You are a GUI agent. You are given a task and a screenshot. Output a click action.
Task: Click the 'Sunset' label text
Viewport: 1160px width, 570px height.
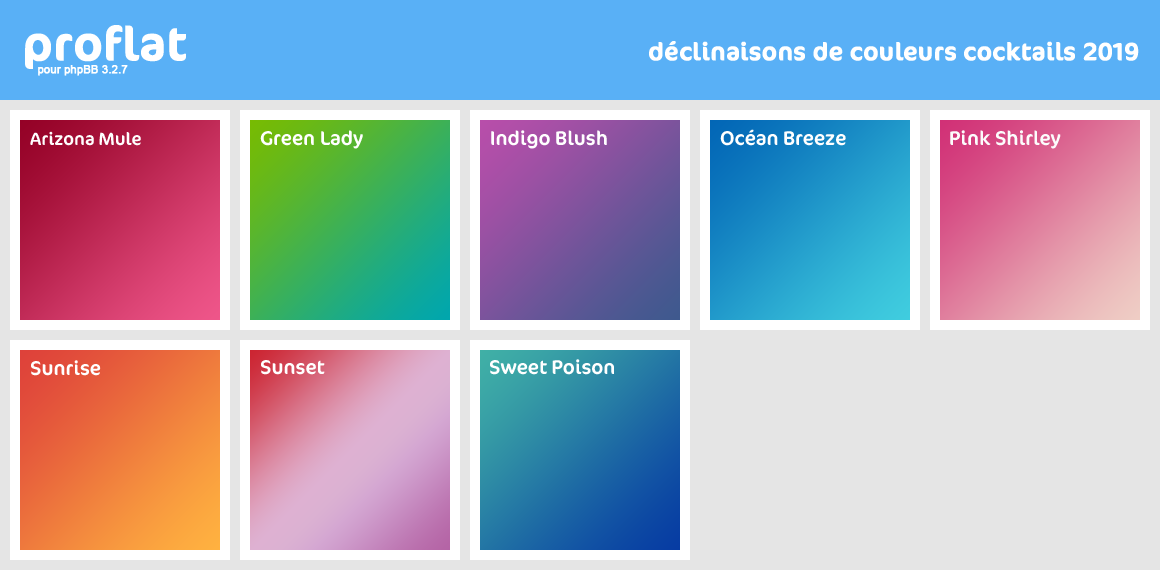tap(292, 368)
